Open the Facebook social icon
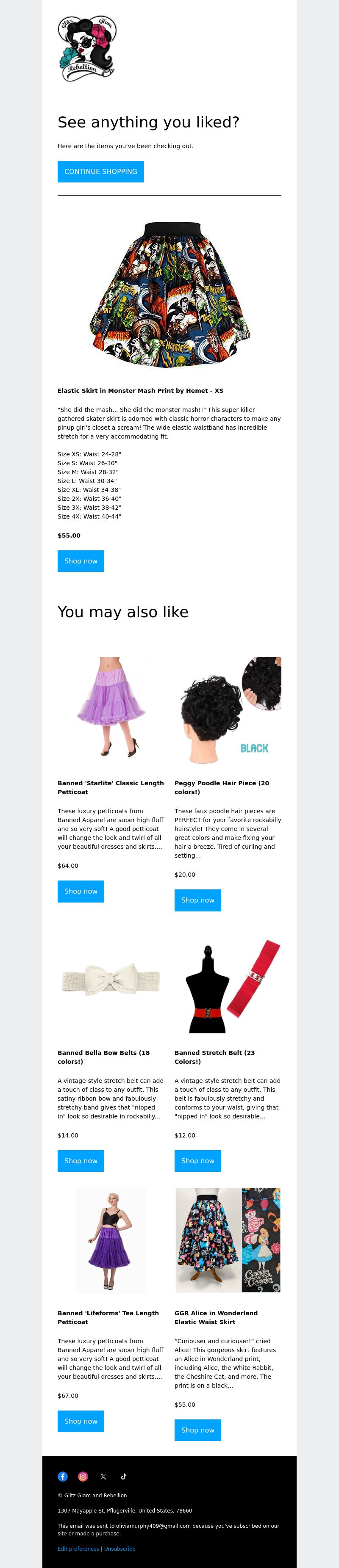Screen dimensions: 339x1568 coord(63,1476)
